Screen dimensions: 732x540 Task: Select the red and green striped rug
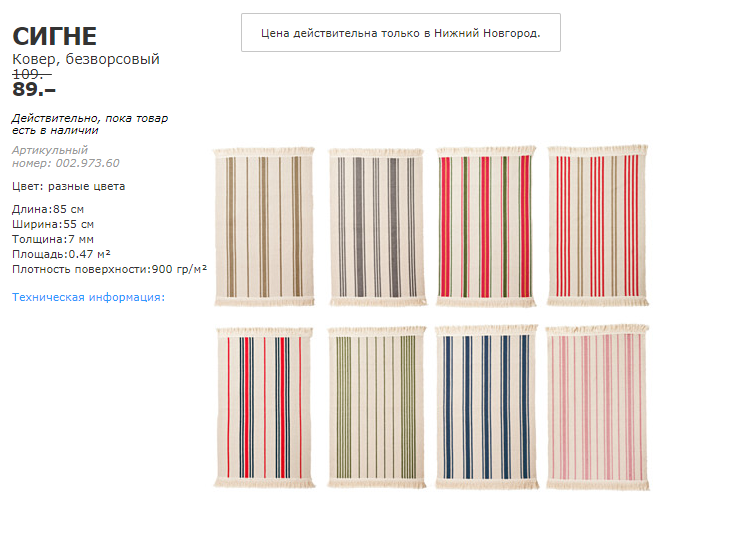click(x=486, y=226)
